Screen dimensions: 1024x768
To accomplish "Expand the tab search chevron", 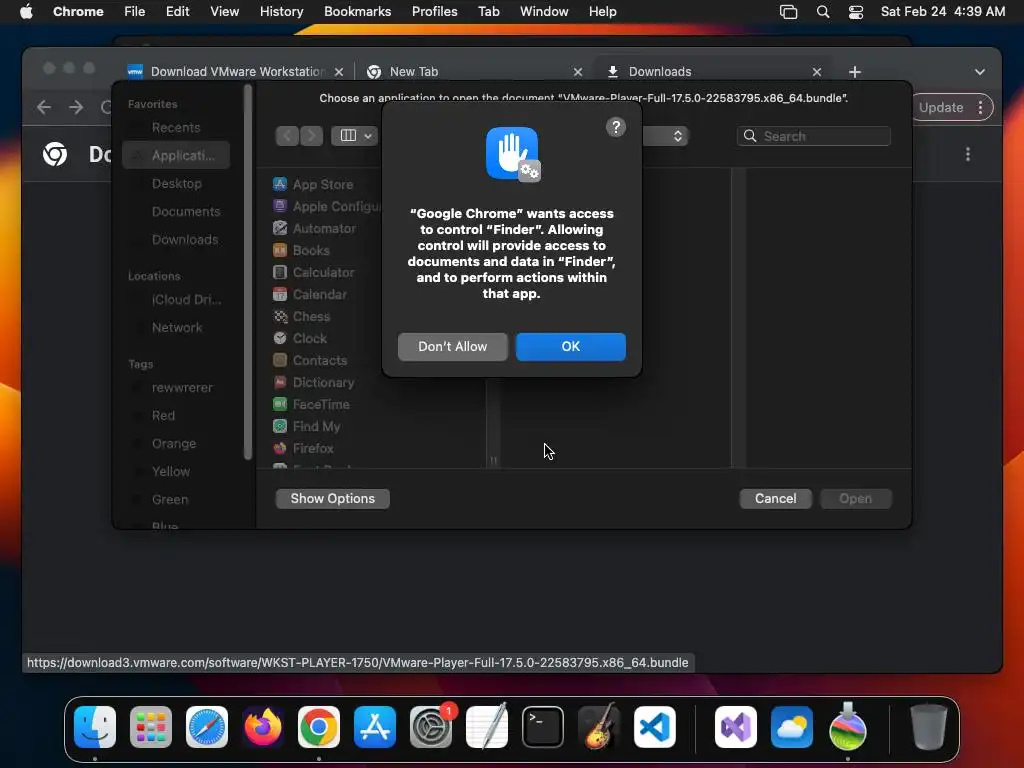I will coord(980,72).
